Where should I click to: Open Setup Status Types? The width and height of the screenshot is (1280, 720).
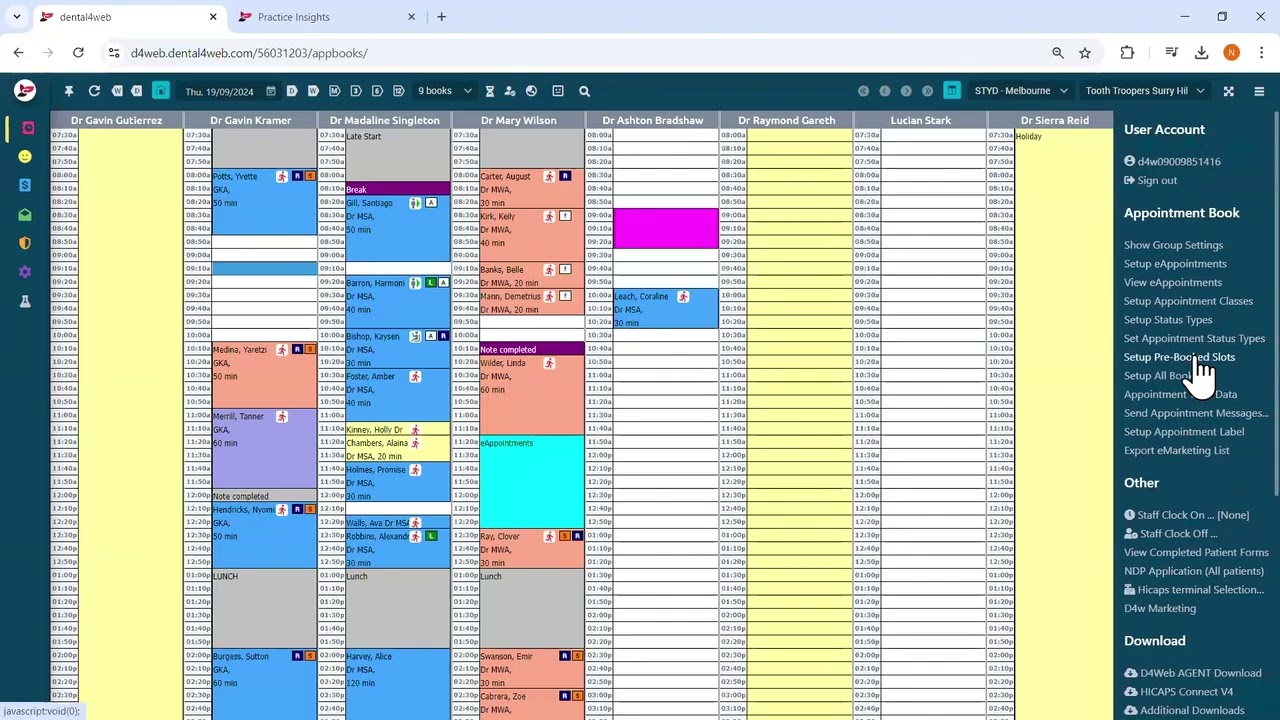pos(1168,320)
